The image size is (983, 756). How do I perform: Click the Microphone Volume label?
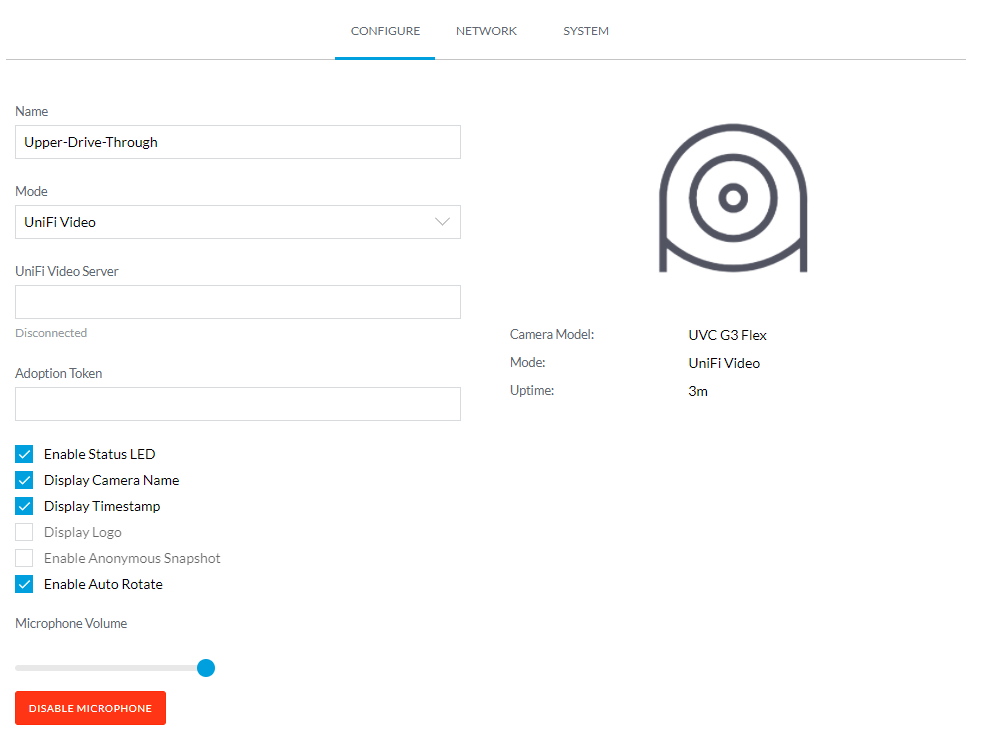coord(71,624)
